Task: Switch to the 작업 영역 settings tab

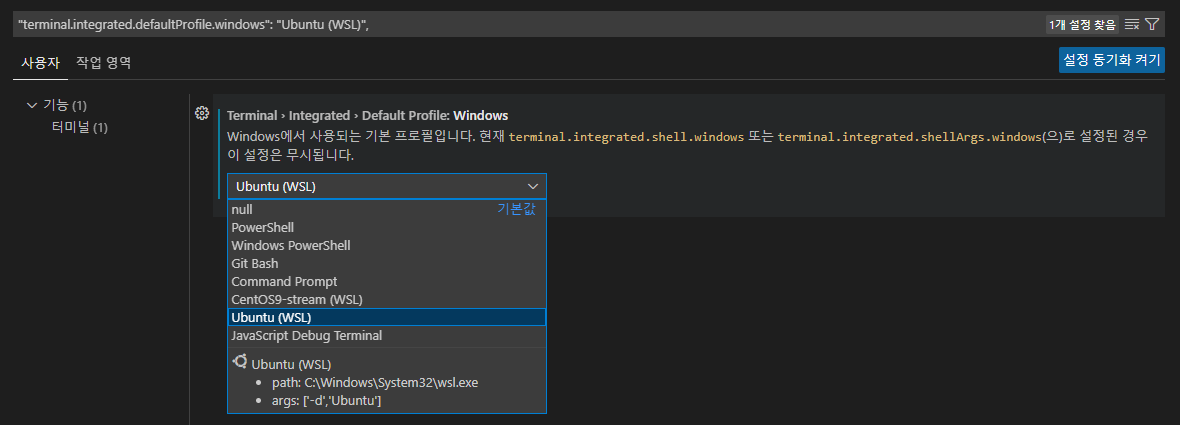Action: click(x=104, y=62)
